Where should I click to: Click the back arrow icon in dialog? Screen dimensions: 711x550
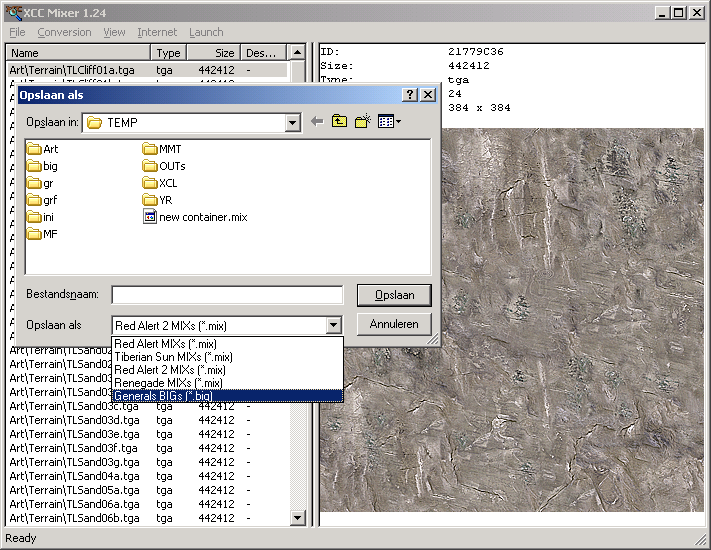point(317,122)
